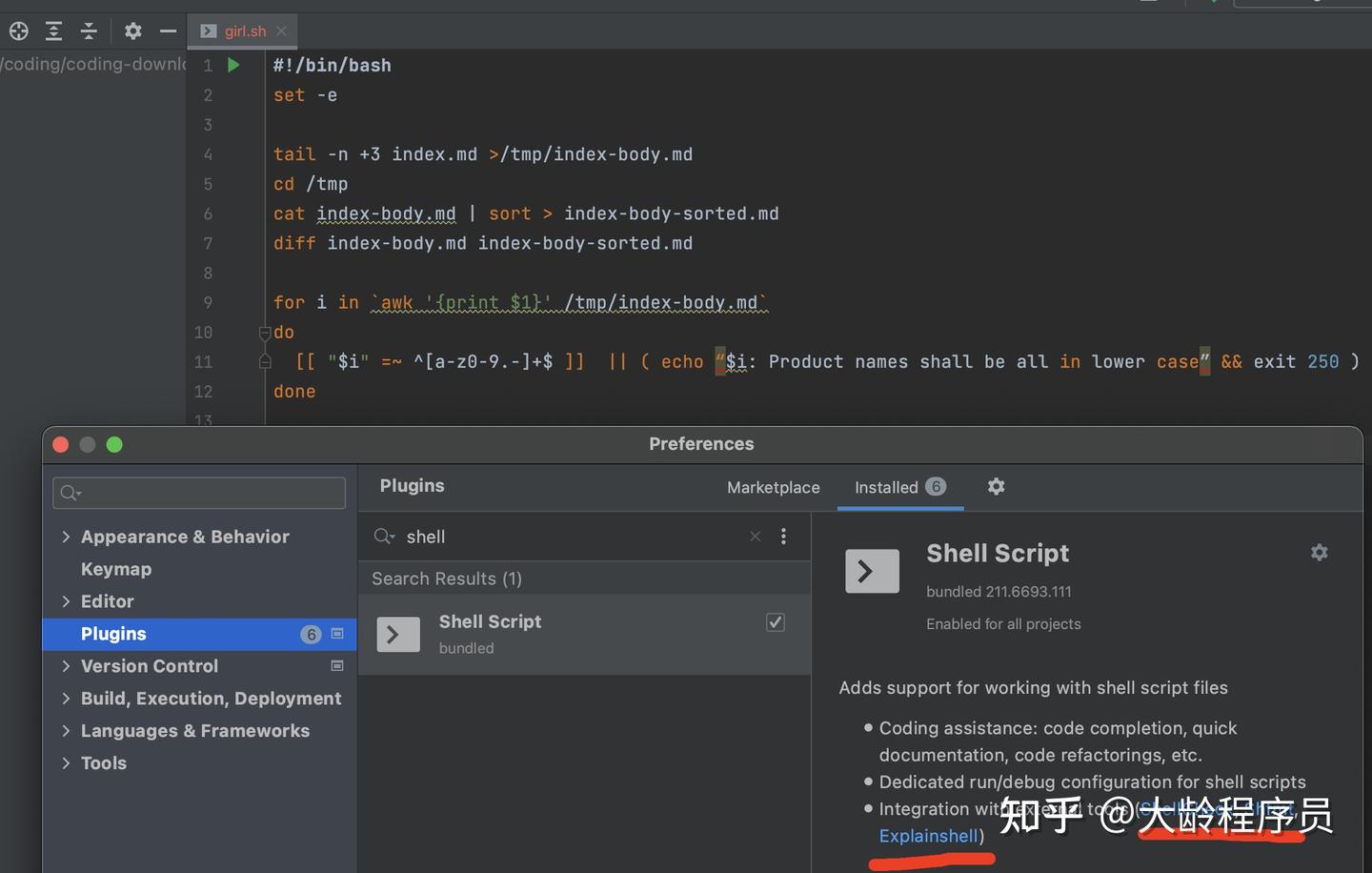The height and width of the screenshot is (873, 1372).
Task: Expand the Editor settings node
Action: [66, 601]
